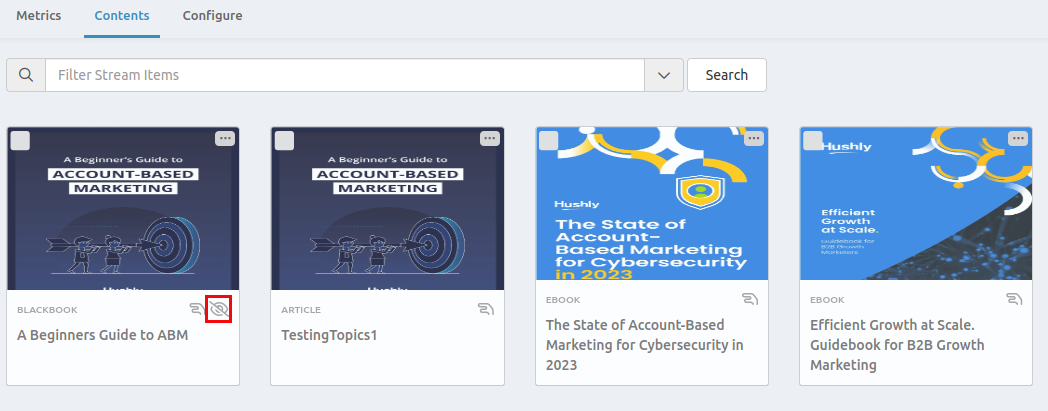Focus the Filter Stream Items field
The image size is (1048, 411).
coord(344,75)
